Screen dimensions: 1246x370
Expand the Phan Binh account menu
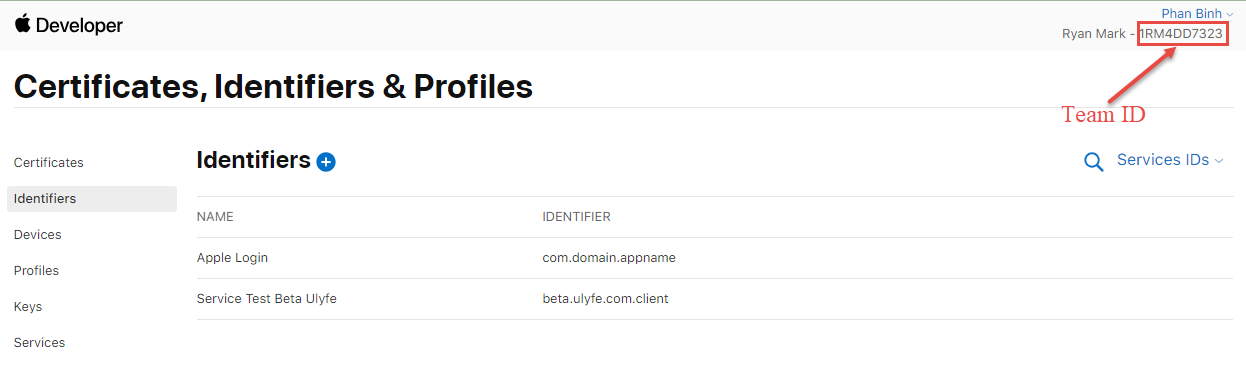[1197, 13]
